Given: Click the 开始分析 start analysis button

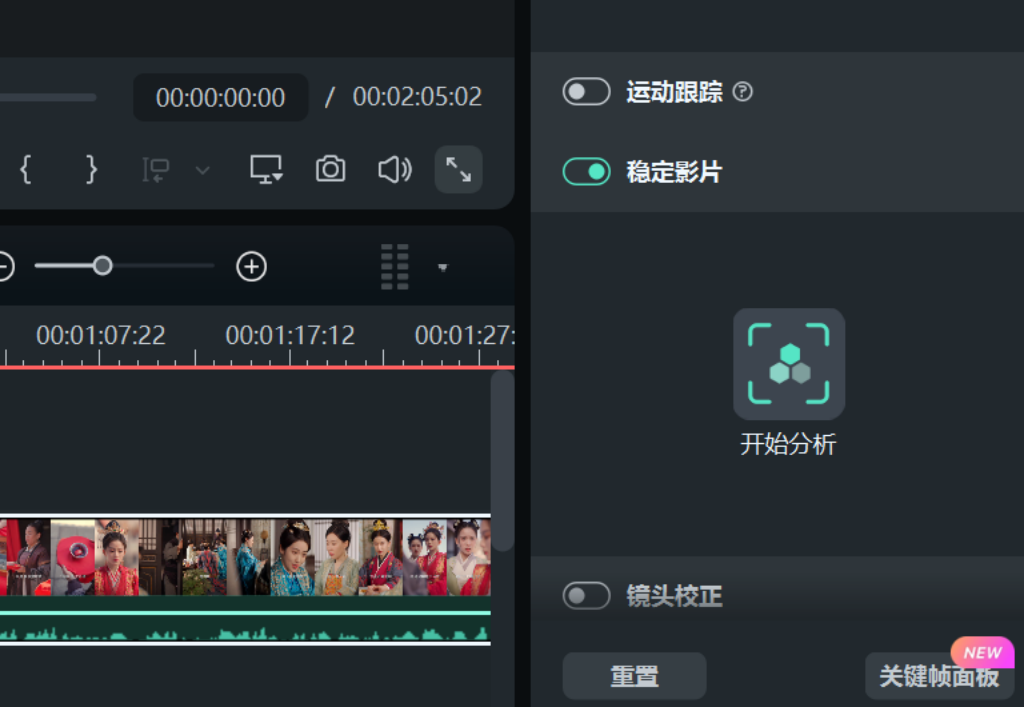Looking at the screenshot, I should click(x=789, y=364).
